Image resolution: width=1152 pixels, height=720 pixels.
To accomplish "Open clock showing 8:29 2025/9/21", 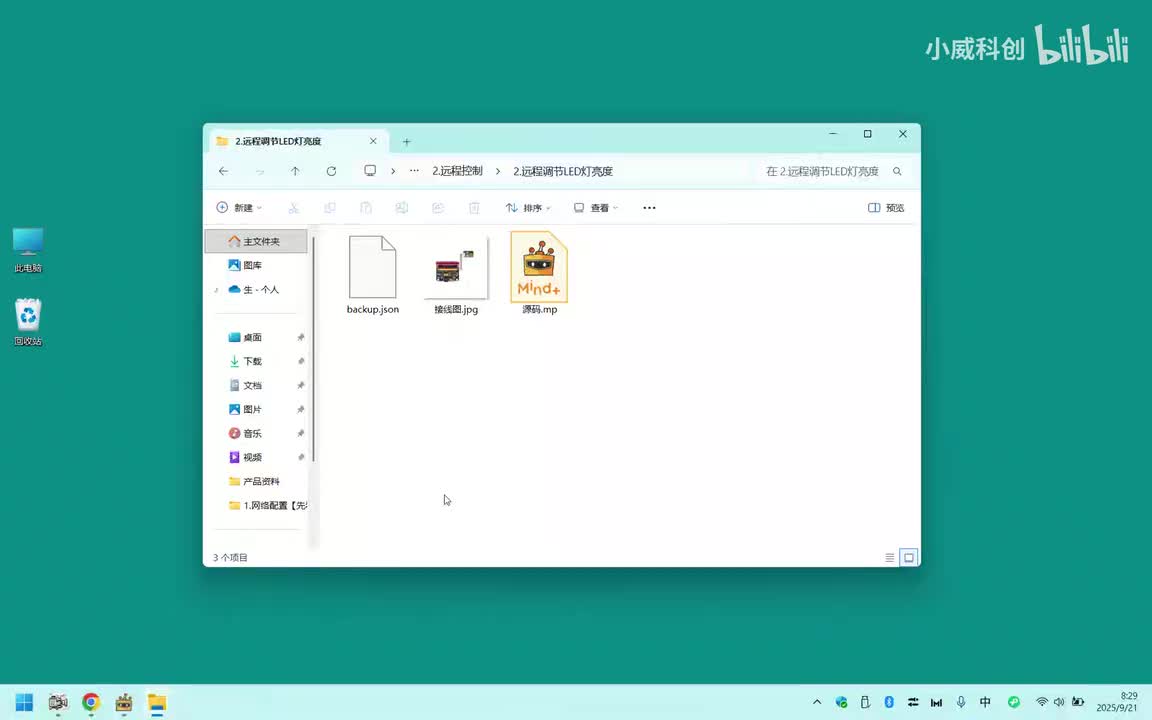I will pyautogui.click(x=1117, y=702).
